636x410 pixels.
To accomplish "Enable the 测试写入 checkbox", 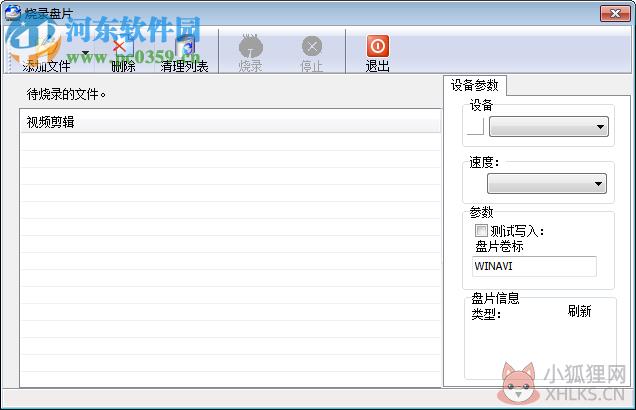I will pyautogui.click(x=481, y=231).
